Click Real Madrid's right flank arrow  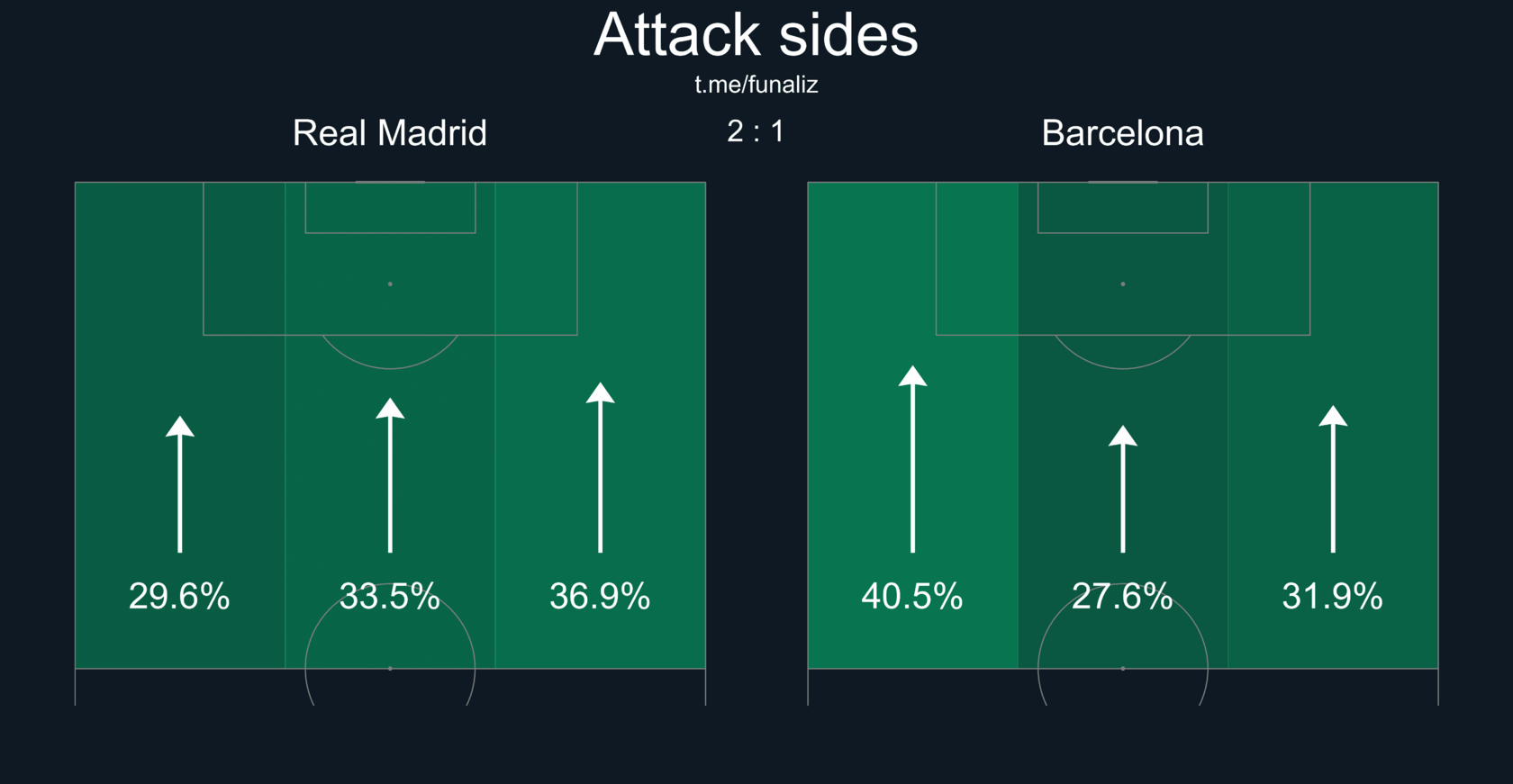click(x=600, y=468)
